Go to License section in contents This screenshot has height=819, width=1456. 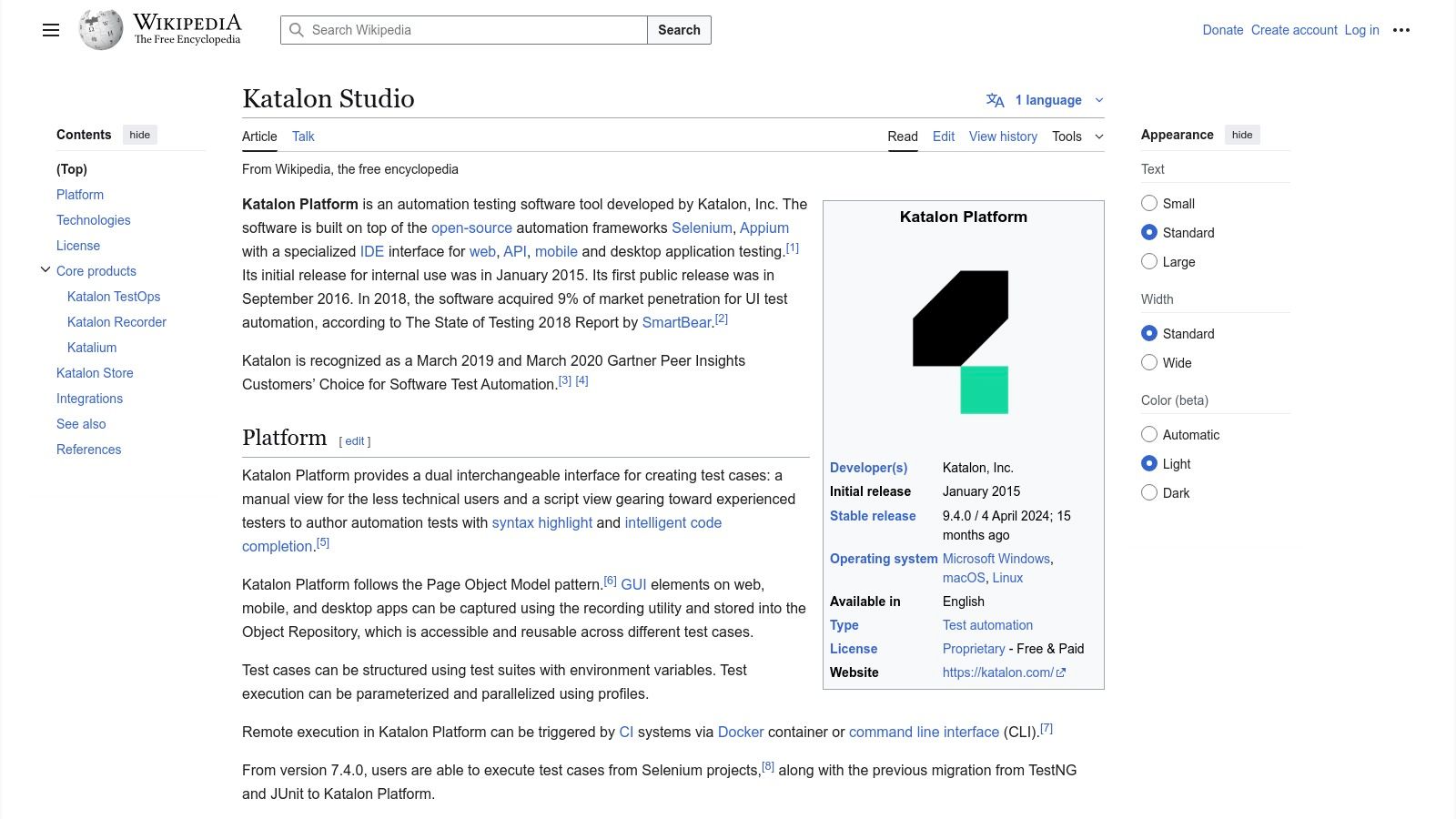[78, 246]
